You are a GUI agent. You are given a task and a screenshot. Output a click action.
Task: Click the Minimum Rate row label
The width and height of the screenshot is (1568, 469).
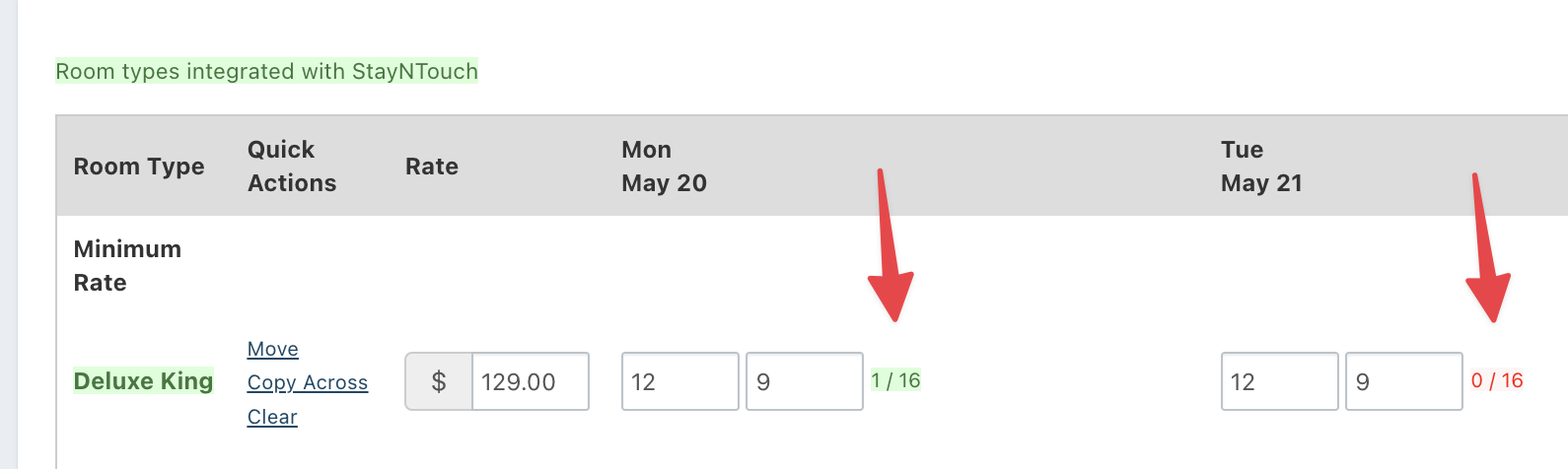(127, 266)
